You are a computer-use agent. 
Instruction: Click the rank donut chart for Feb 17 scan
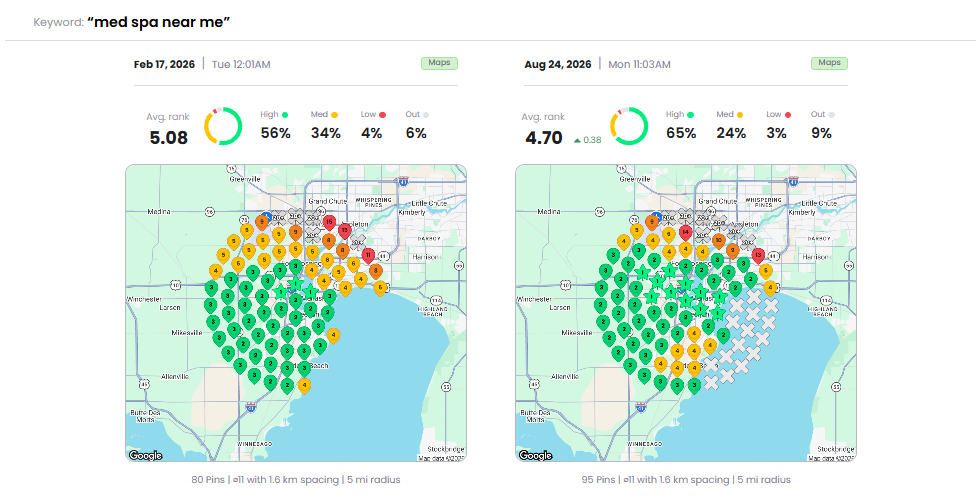click(x=223, y=126)
